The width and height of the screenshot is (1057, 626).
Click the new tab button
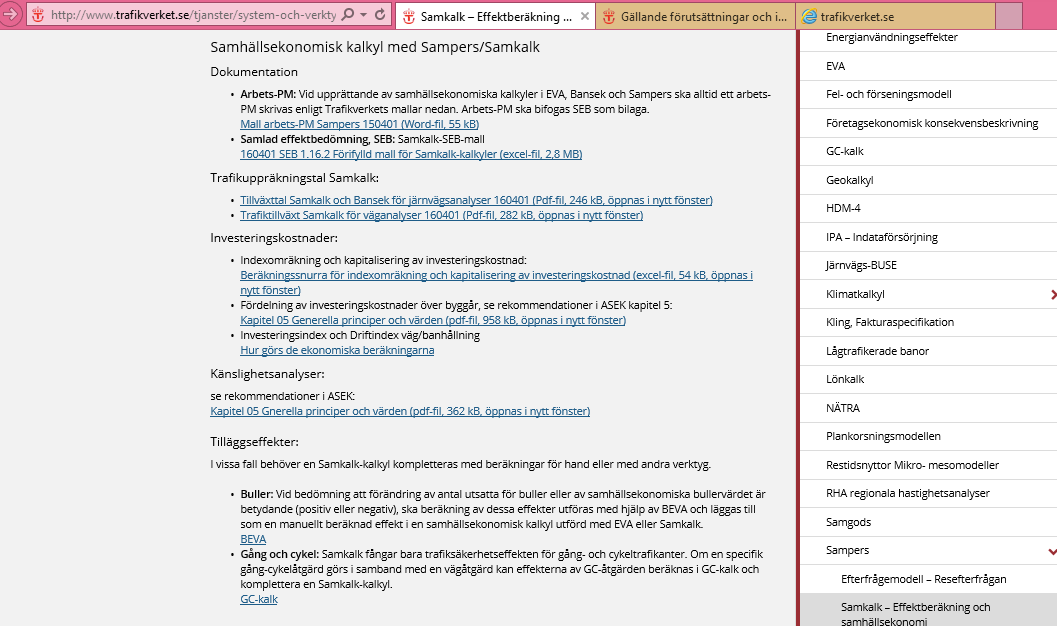[1008, 17]
